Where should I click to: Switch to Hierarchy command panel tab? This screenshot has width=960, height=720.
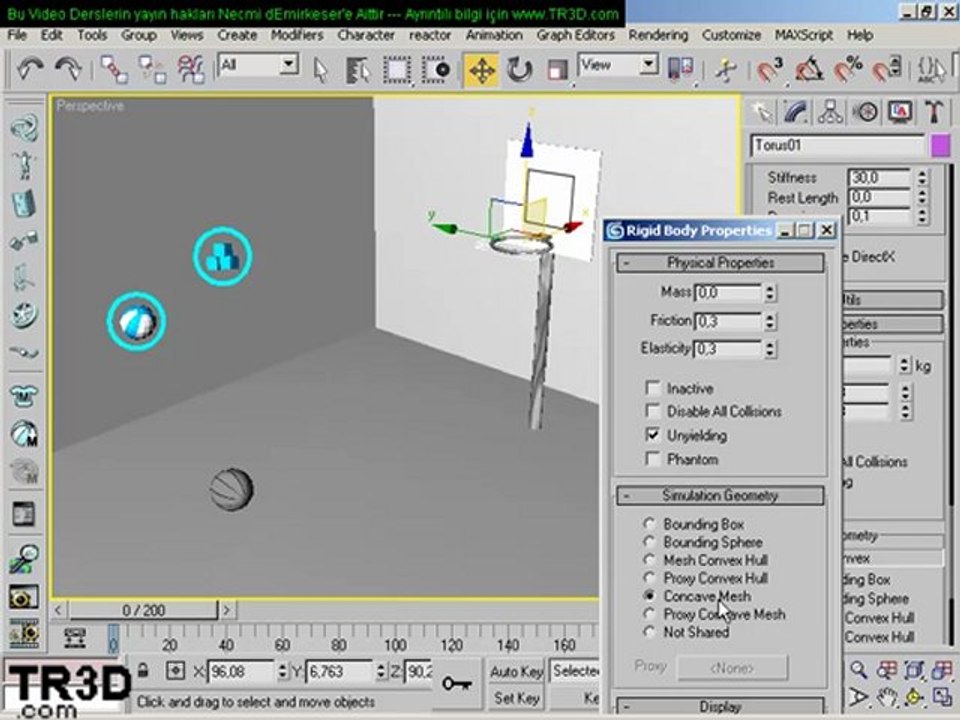tap(830, 113)
